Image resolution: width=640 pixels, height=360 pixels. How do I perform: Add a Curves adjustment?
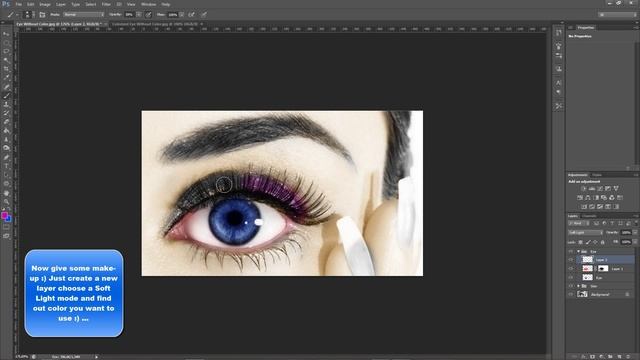(600, 189)
